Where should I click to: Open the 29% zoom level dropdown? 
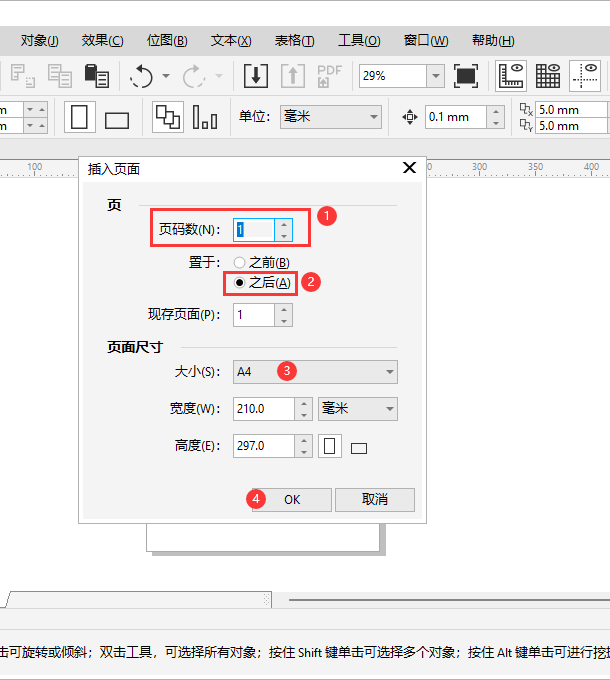[x=435, y=76]
